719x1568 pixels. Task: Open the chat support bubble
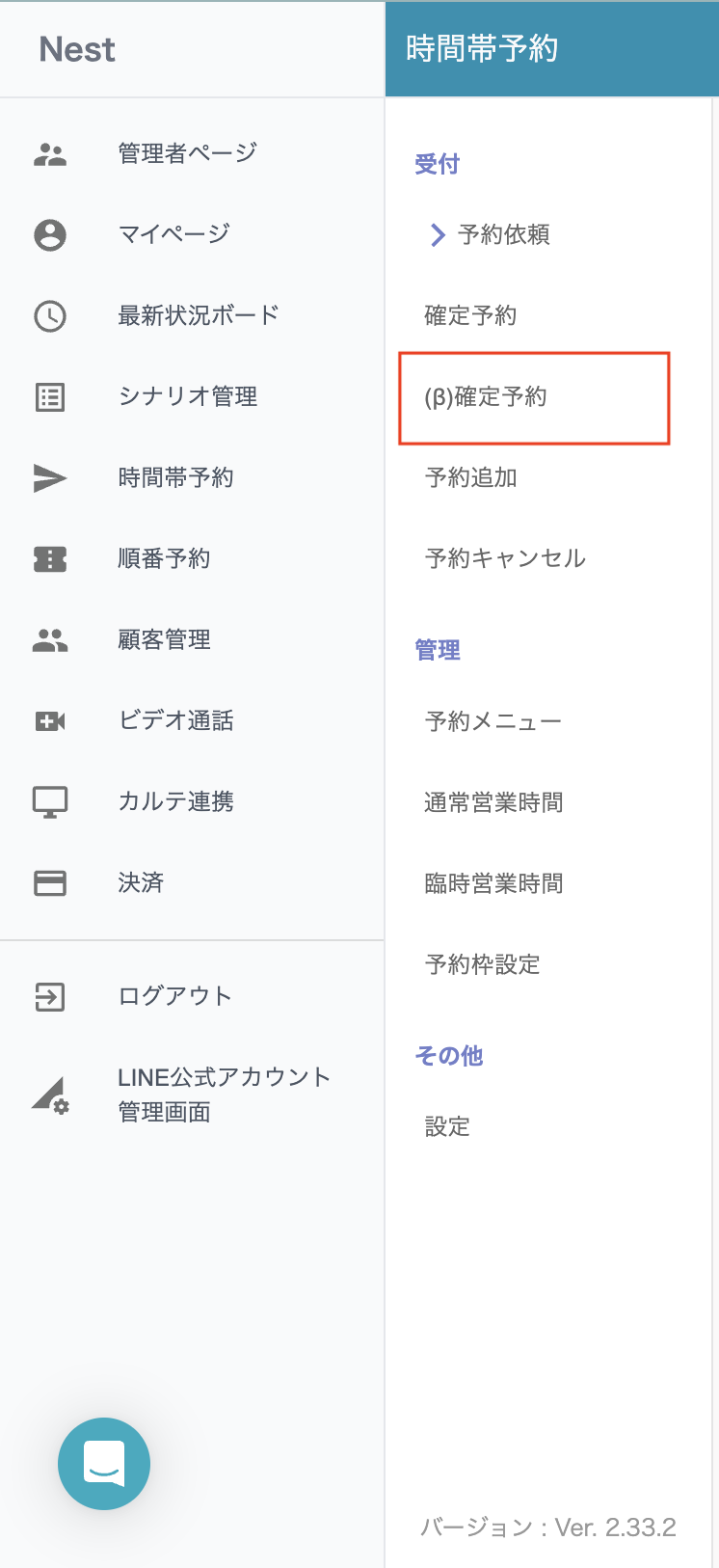click(104, 1463)
